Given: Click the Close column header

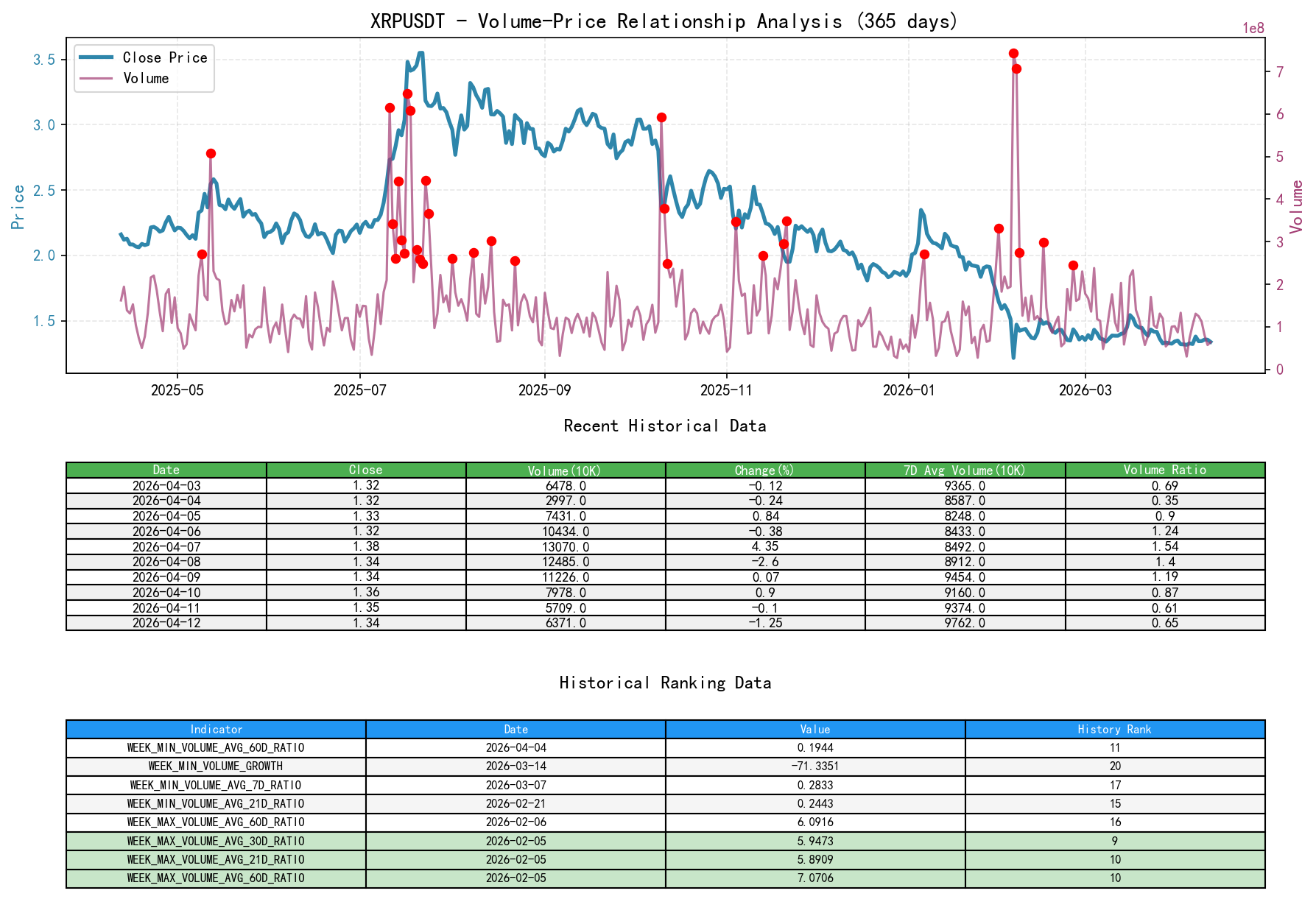Looking at the screenshot, I should coord(366,470).
